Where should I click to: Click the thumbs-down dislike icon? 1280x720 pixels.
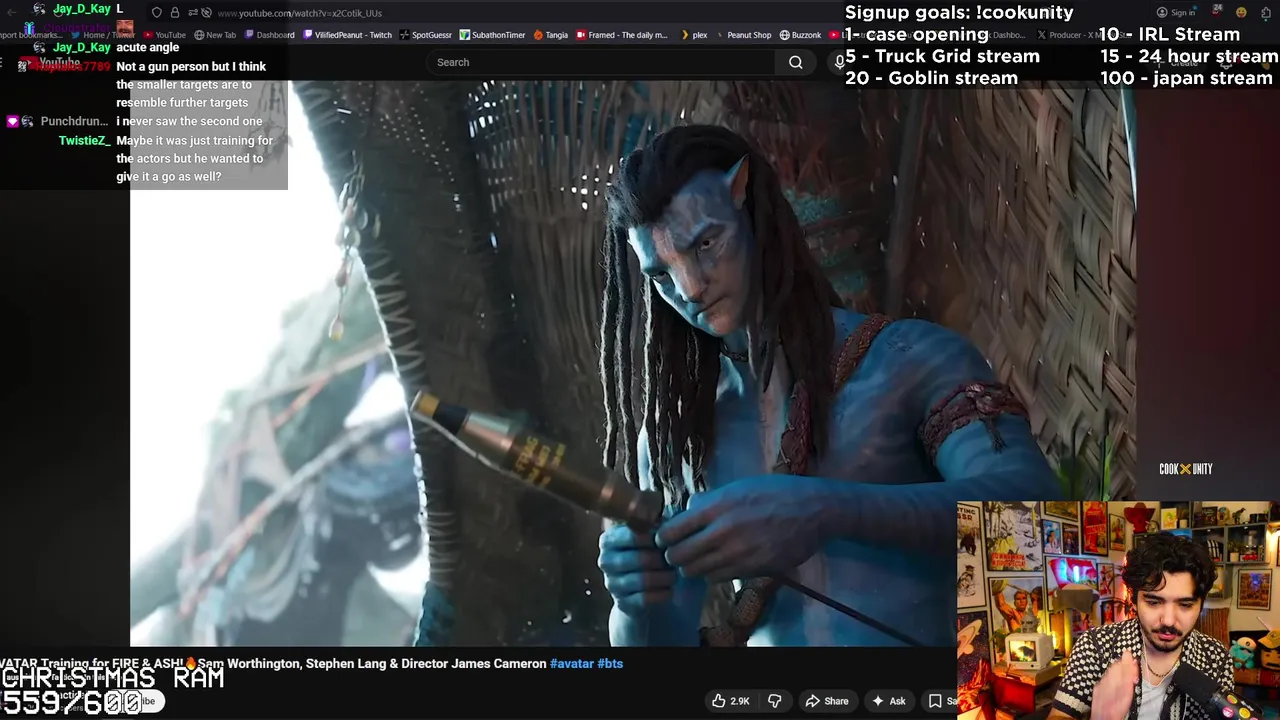tap(774, 701)
